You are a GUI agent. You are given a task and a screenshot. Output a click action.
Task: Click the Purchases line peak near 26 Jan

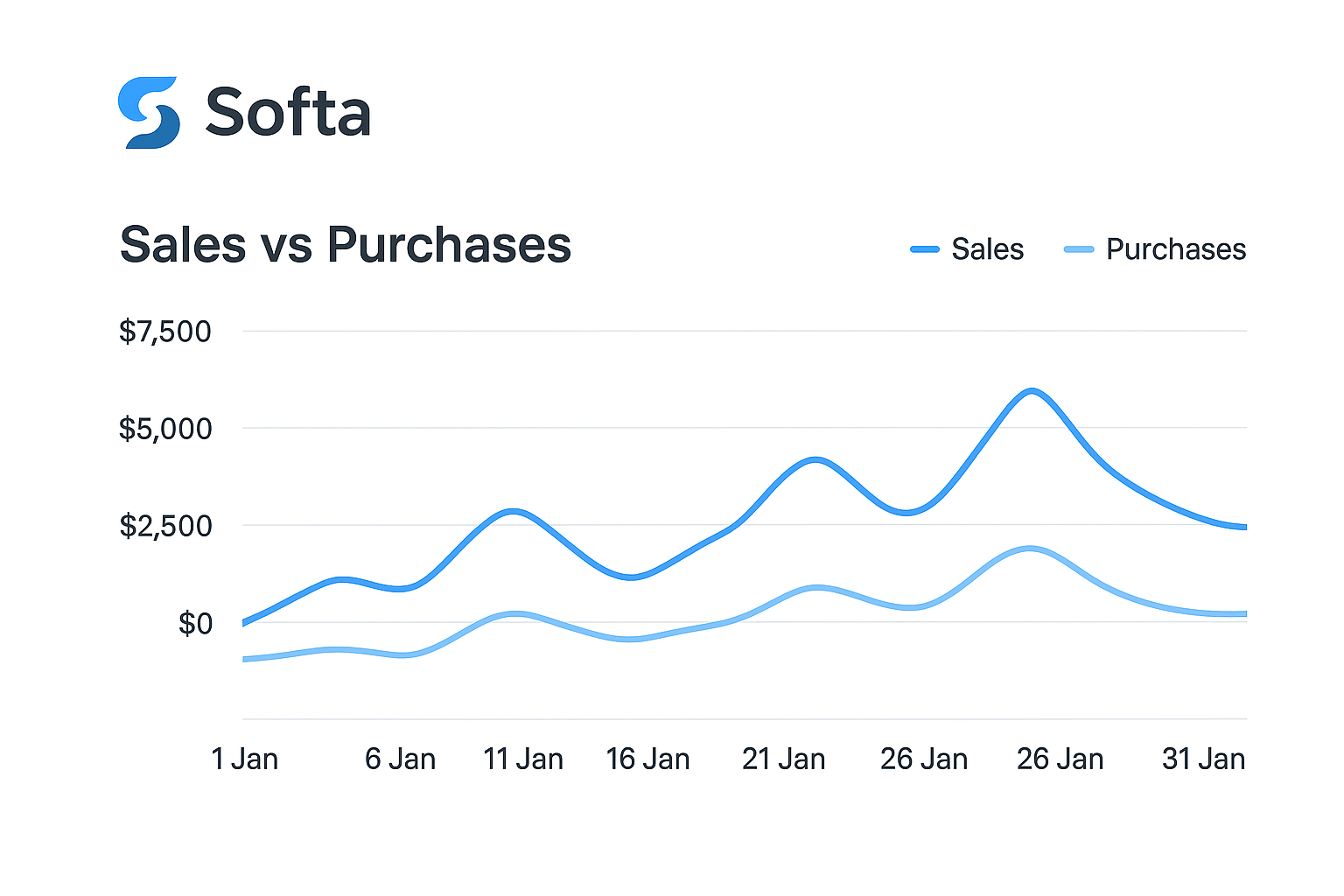point(1032,548)
